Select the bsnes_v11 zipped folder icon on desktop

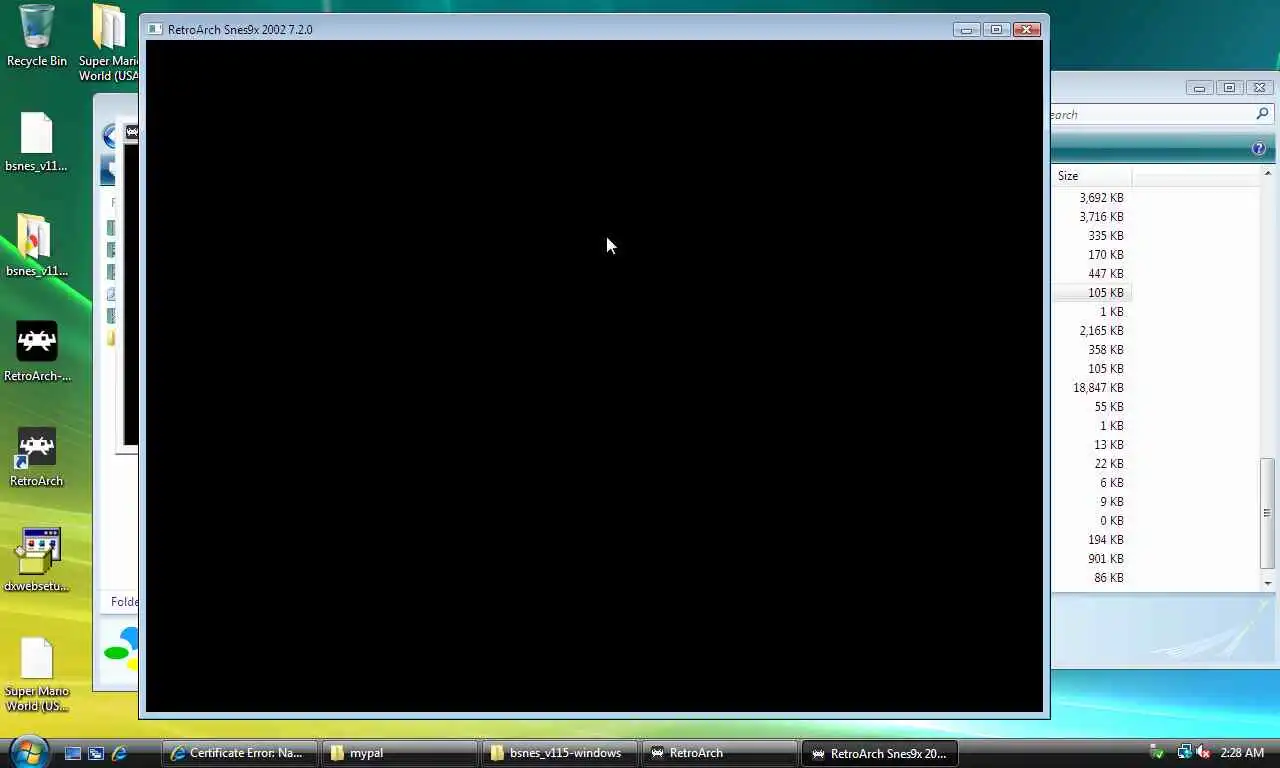pos(36,246)
